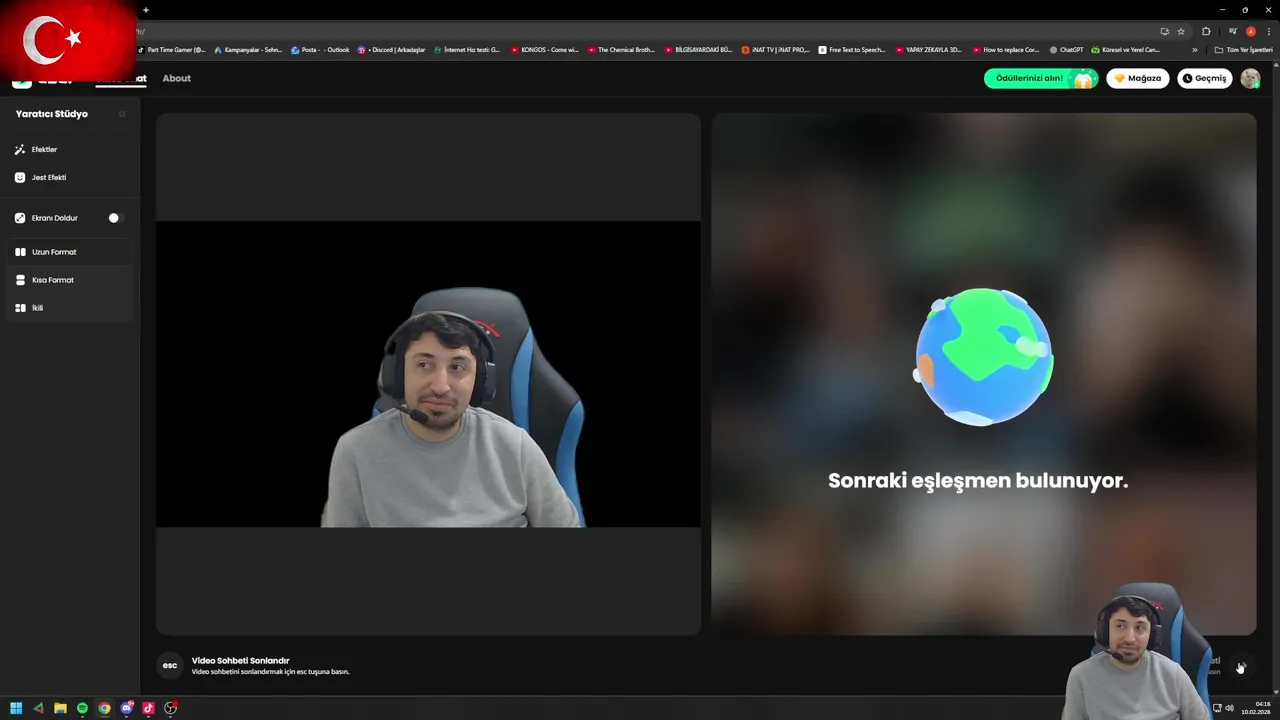Open the Kampanyalar bookmark

pyautogui.click(x=248, y=50)
